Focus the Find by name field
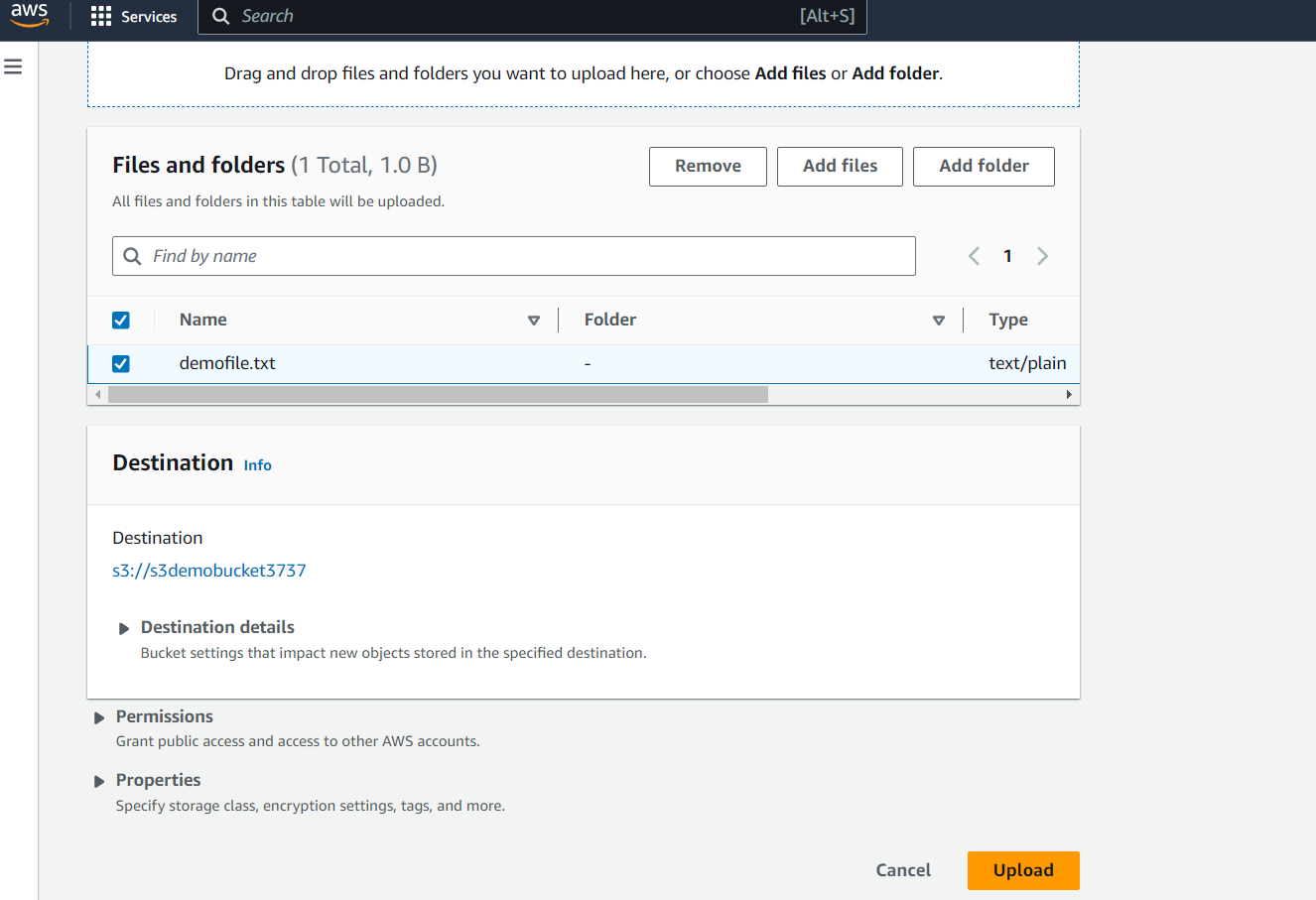Screen dimensions: 1316x900 [x=514, y=256]
